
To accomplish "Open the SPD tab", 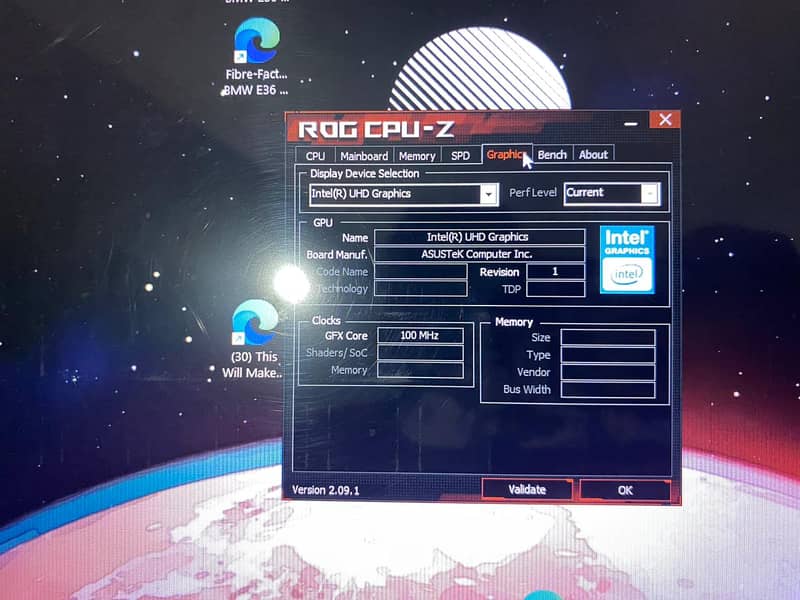I will pyautogui.click(x=460, y=155).
